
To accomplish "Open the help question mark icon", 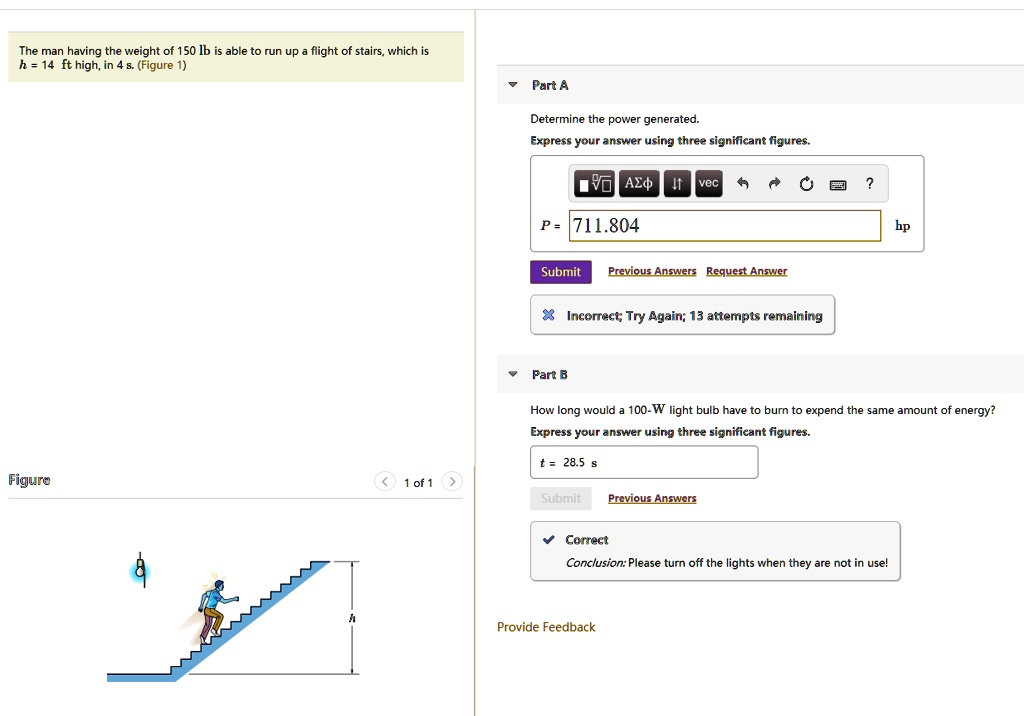I will pyautogui.click(x=870, y=183).
